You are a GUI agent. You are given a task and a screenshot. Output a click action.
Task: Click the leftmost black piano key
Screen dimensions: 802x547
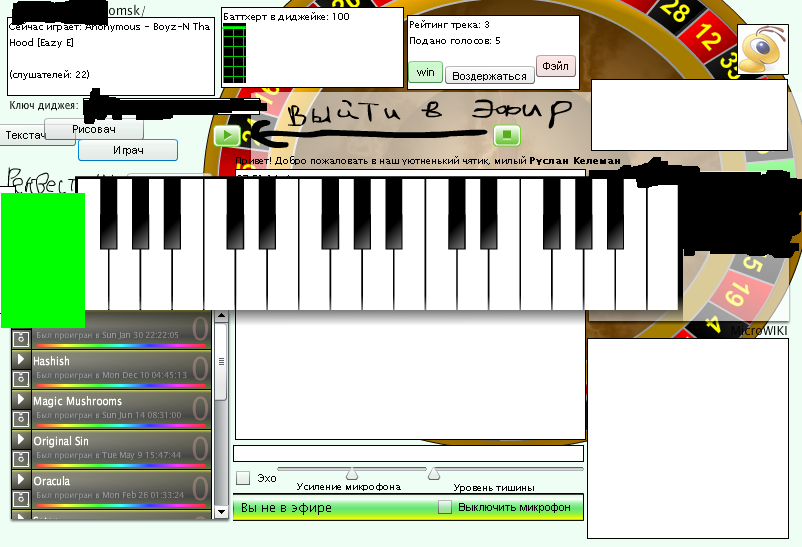(108, 213)
